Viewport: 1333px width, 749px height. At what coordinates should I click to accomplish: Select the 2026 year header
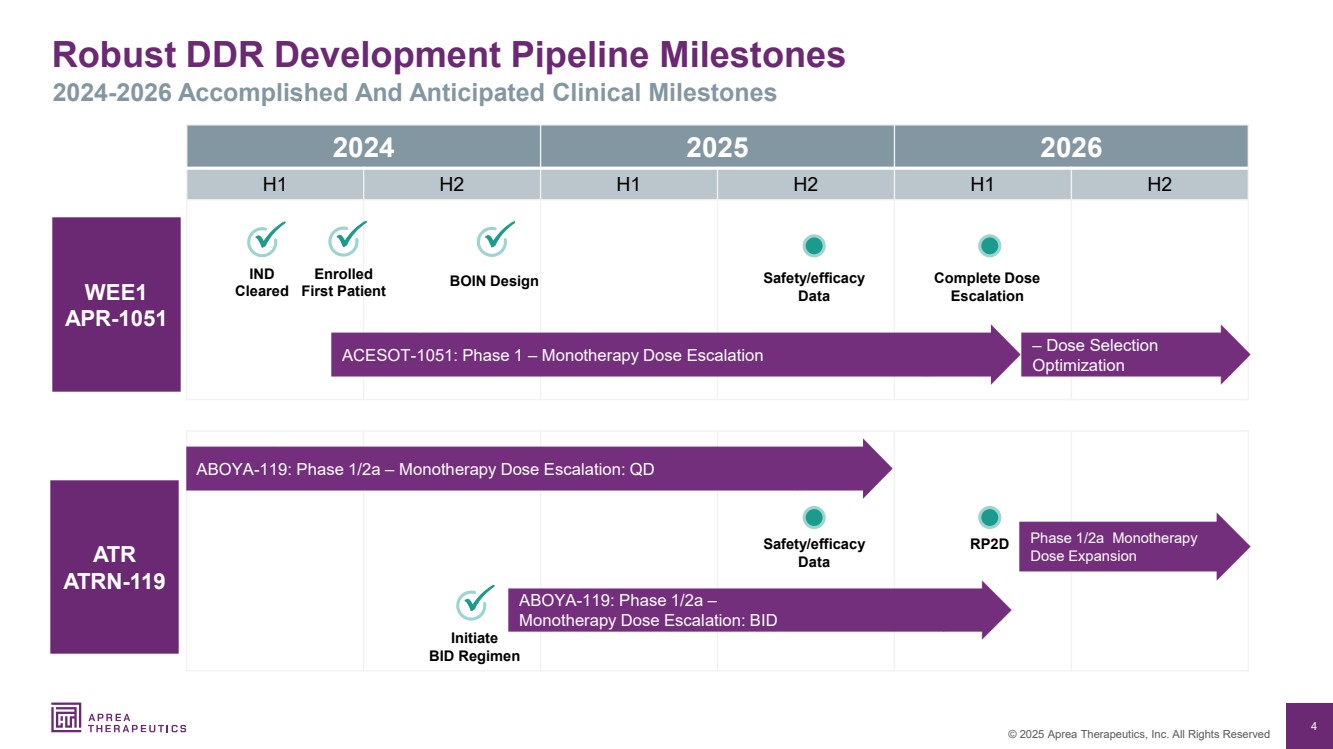point(1070,147)
